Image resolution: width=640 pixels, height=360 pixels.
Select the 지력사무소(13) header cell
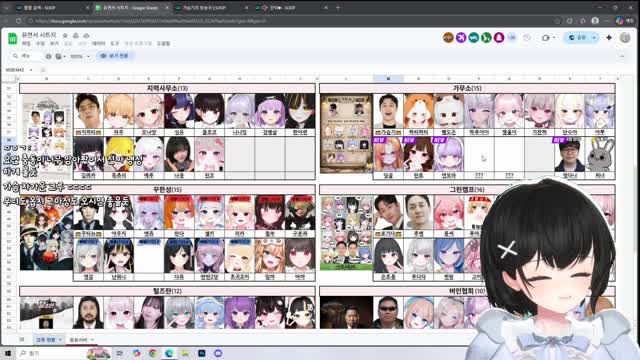167,88
